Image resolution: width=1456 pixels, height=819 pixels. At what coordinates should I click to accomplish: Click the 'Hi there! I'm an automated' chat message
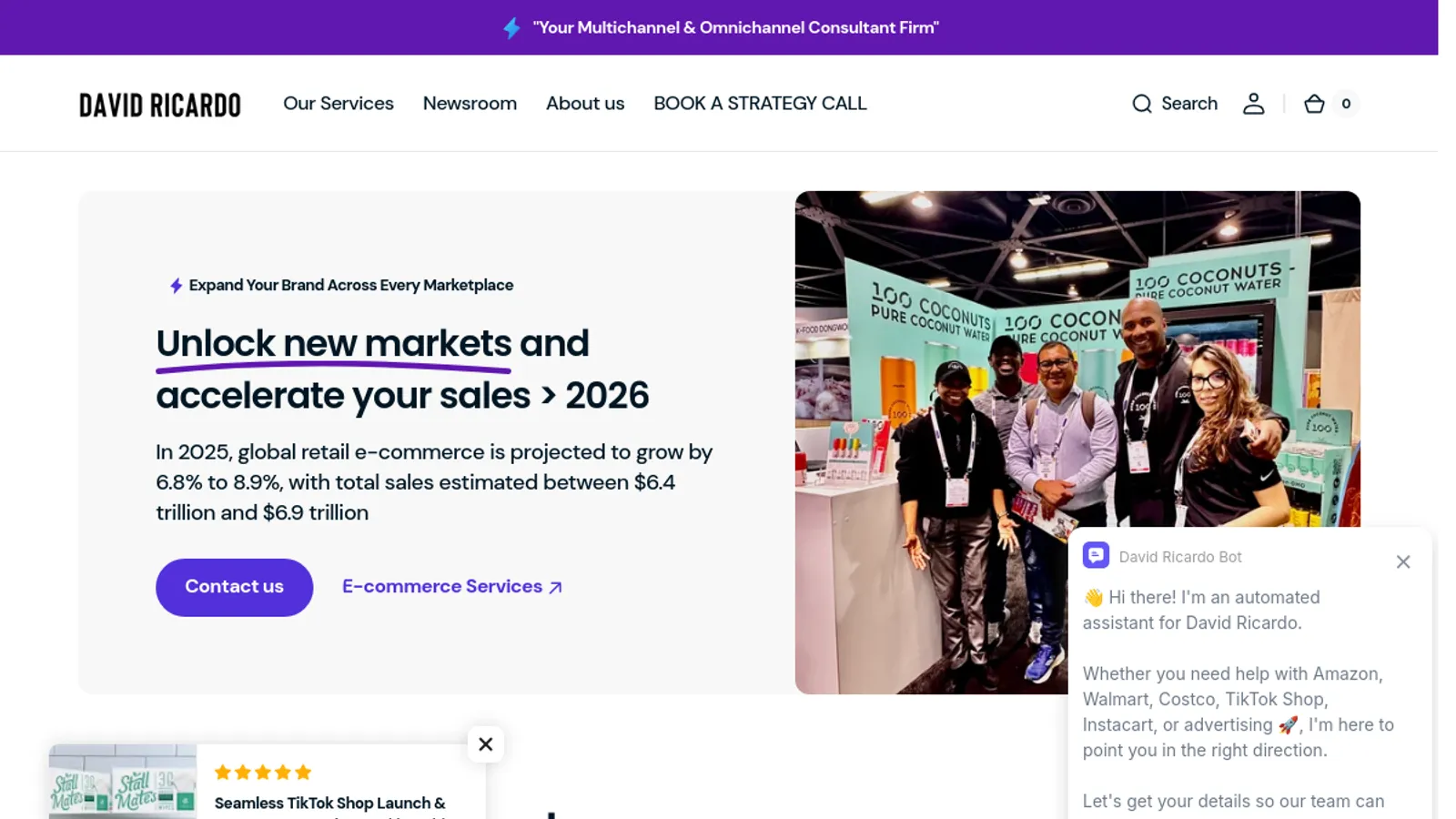point(1201,611)
